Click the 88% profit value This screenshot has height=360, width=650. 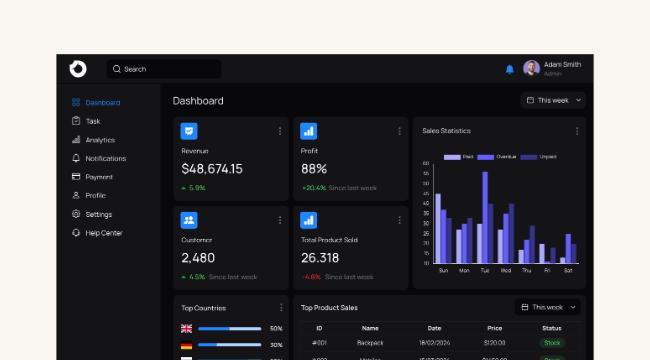(314, 169)
